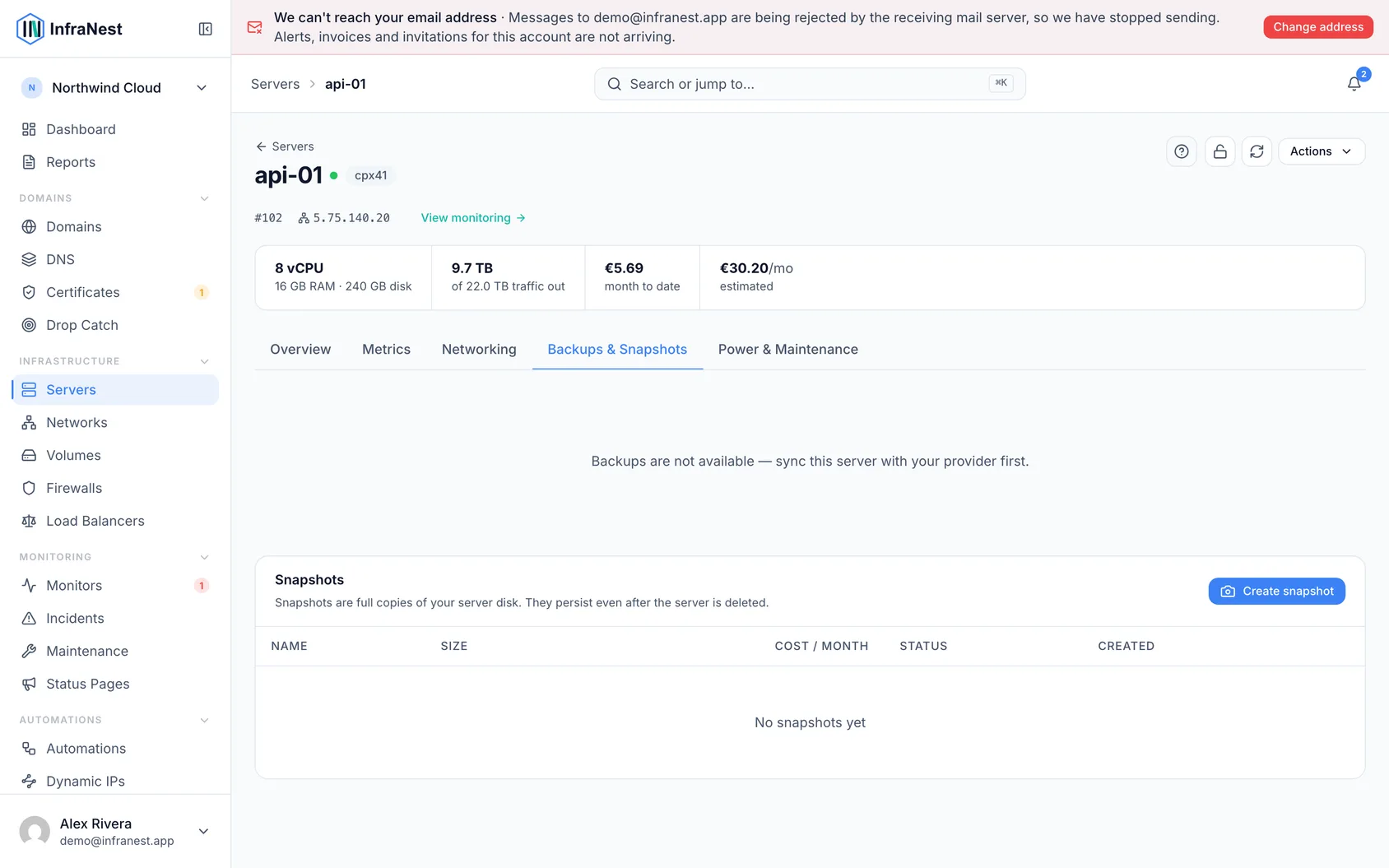
Task: Select the Backups & Snapshots tab
Action: (617, 350)
